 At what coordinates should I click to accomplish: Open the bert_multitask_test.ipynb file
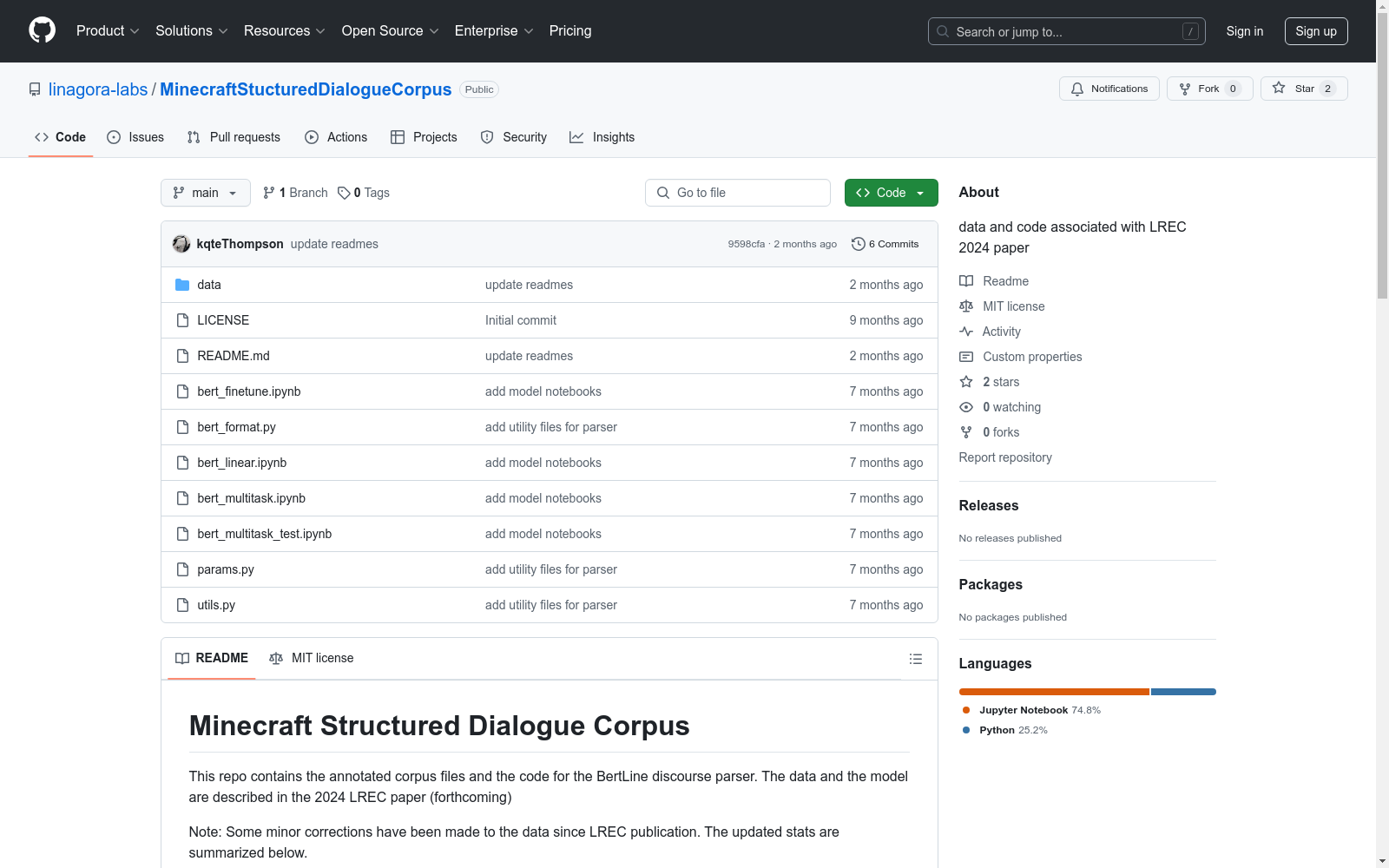pyautogui.click(x=265, y=534)
